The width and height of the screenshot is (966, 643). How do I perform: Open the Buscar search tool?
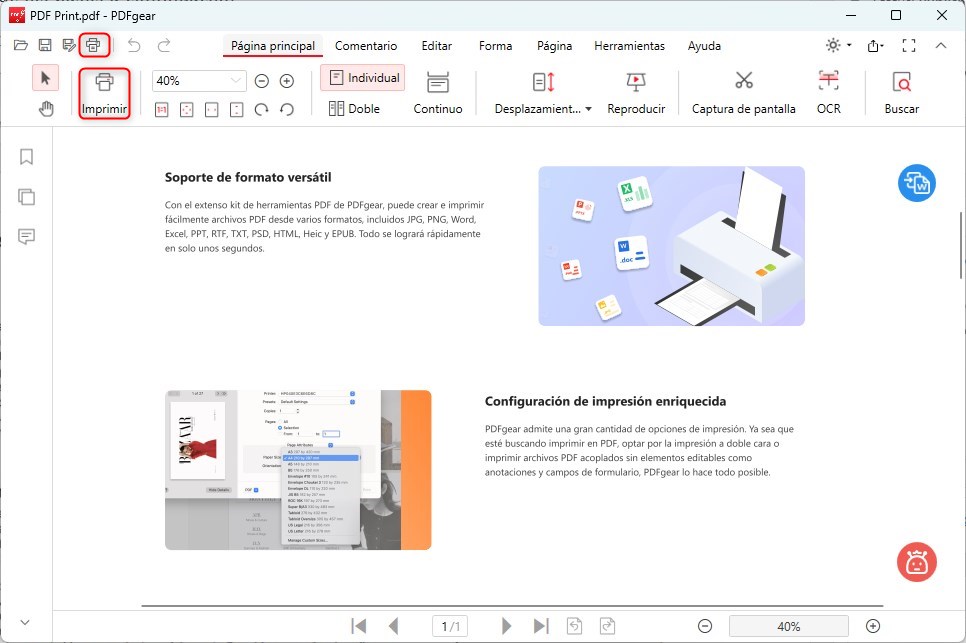[x=901, y=94]
